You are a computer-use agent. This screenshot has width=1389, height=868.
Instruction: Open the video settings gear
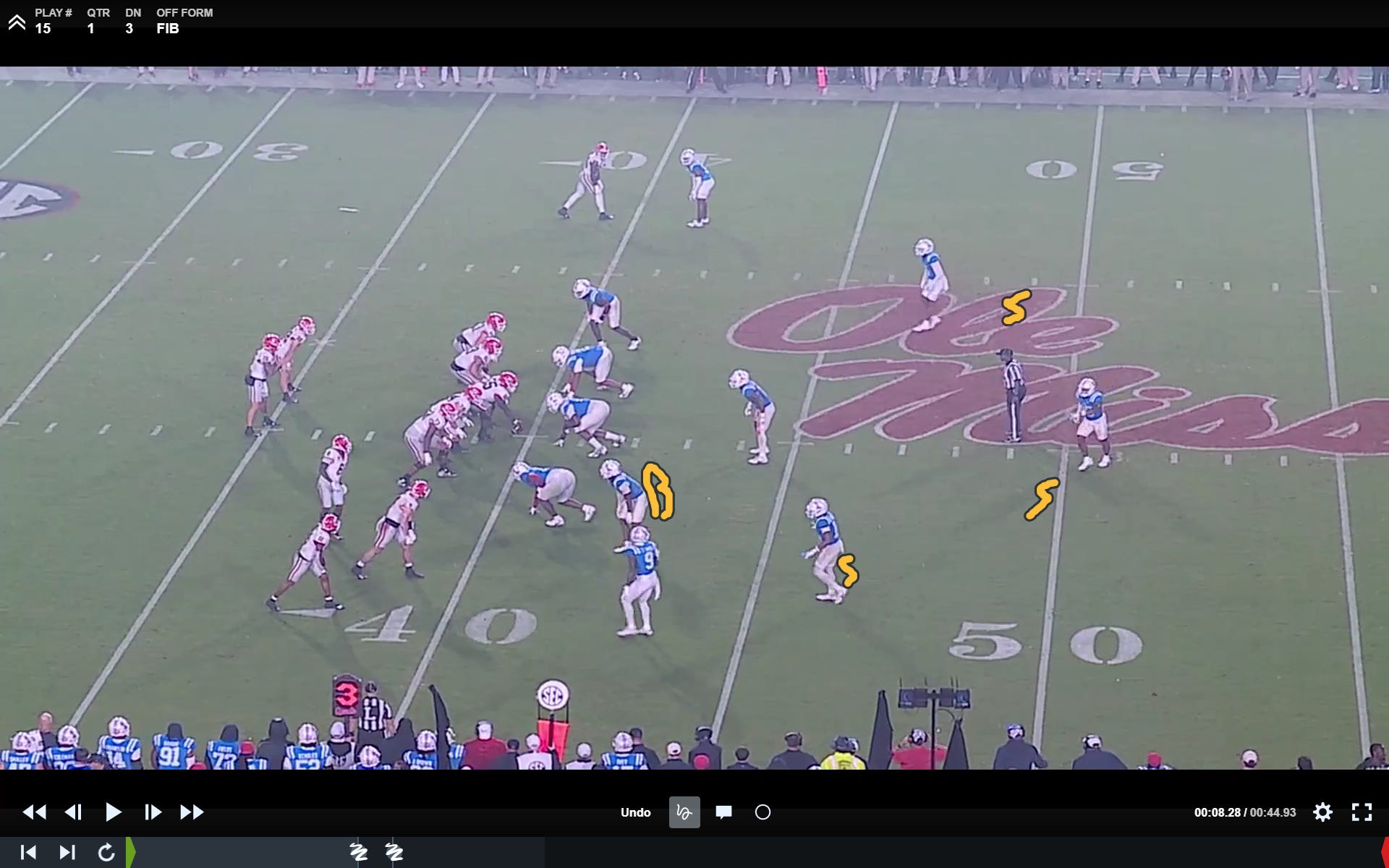(x=1322, y=812)
